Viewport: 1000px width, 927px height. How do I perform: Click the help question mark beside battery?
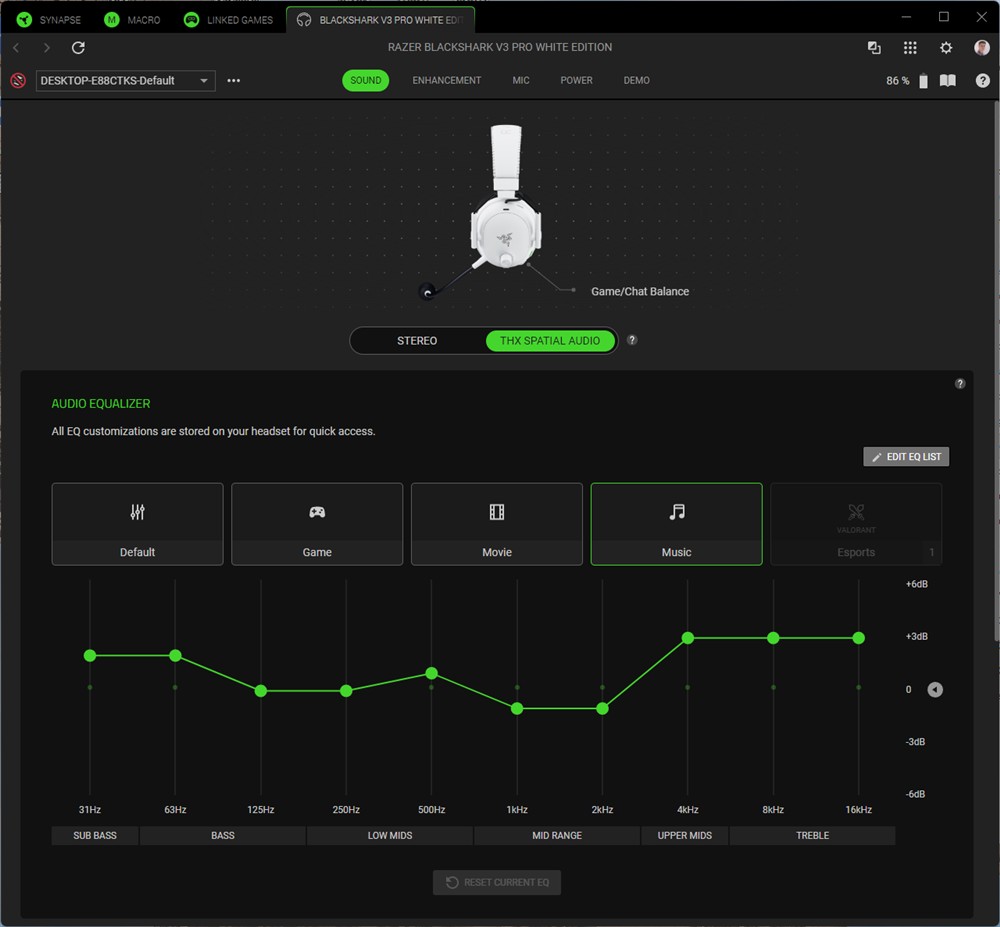[983, 81]
